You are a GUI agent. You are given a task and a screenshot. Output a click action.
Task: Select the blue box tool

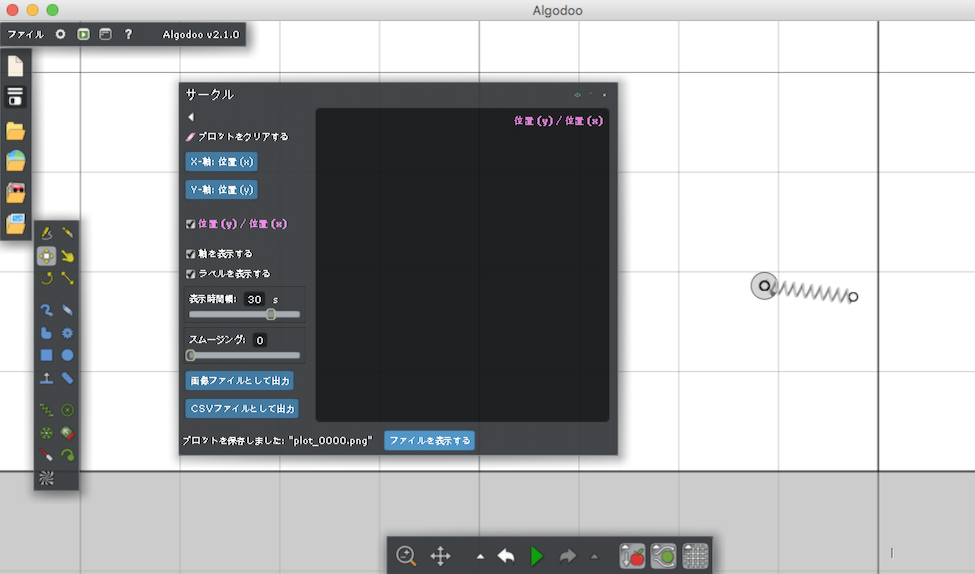tap(46, 355)
